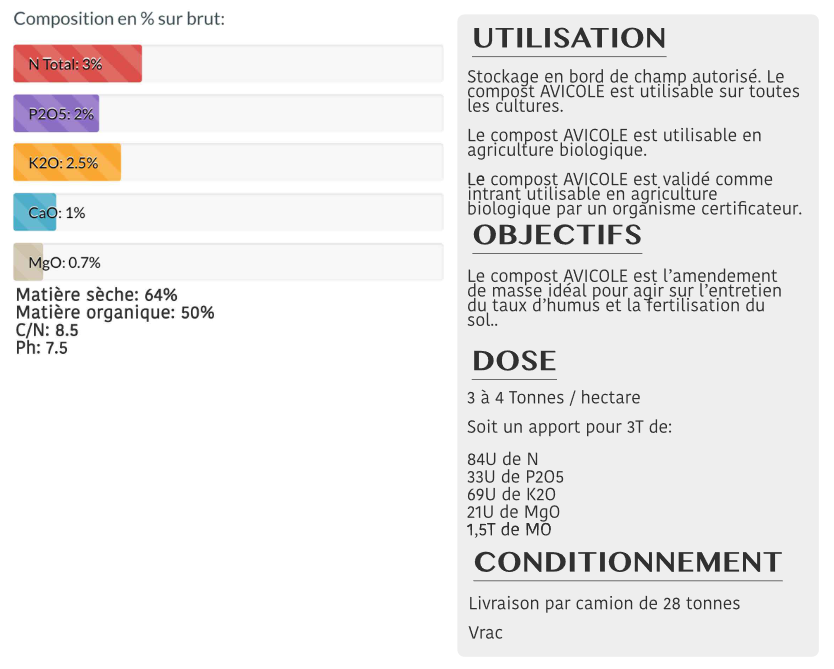Click the 'Composition en % sur brut' title
The image size is (834, 669).
(x=119, y=20)
